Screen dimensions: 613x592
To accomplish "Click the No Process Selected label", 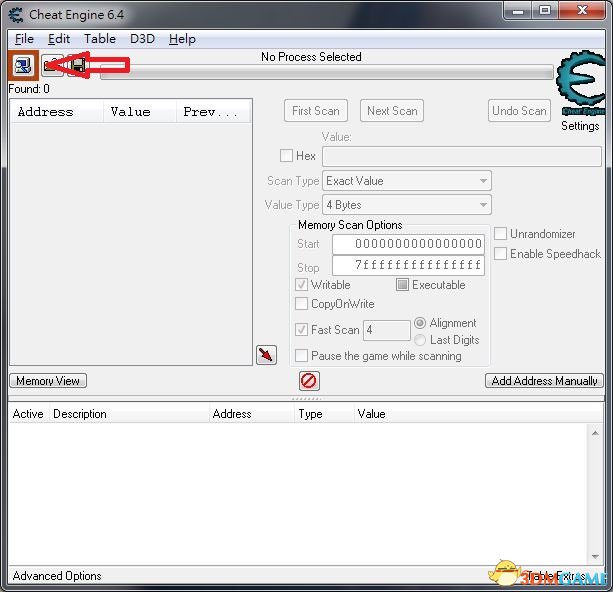I will [x=311, y=57].
